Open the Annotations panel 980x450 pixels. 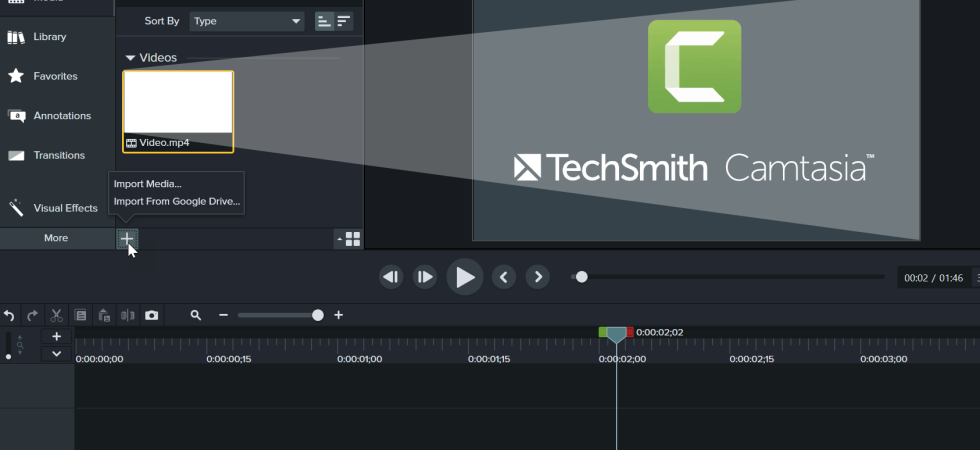[x=49, y=116]
